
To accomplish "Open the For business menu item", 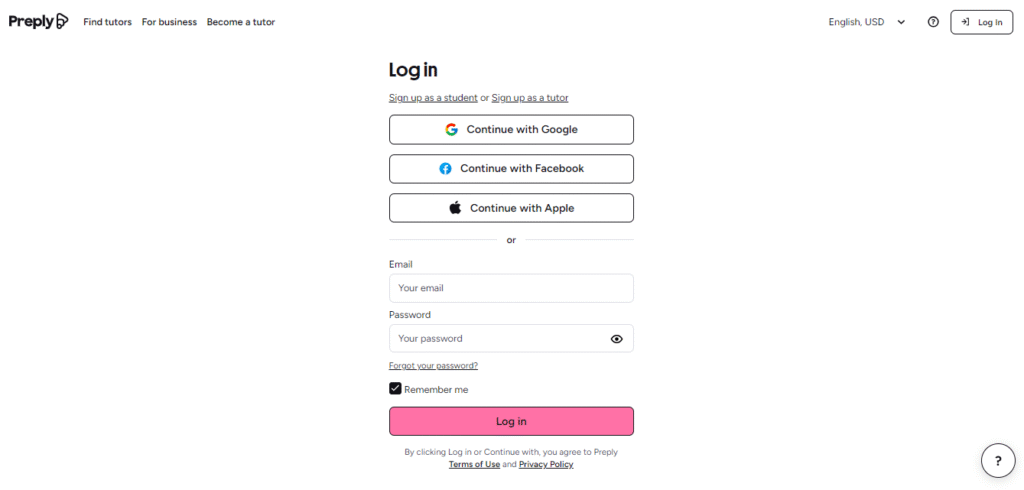I will 169,22.
